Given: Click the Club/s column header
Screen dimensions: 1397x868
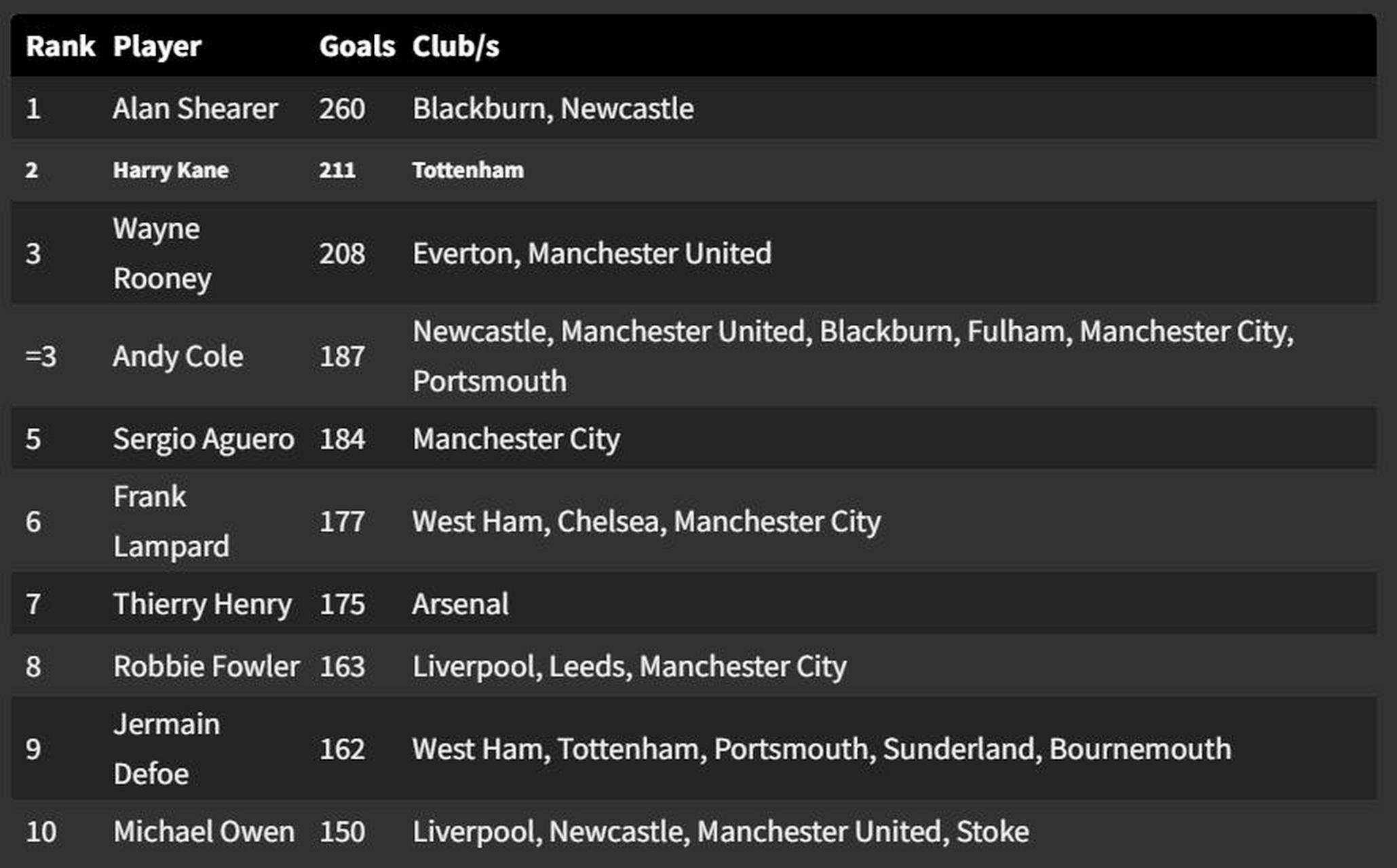Looking at the screenshot, I should point(455,46).
